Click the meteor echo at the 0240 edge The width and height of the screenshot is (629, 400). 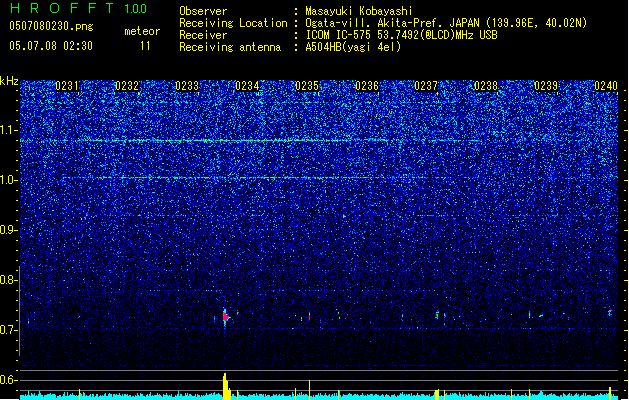[610, 312]
